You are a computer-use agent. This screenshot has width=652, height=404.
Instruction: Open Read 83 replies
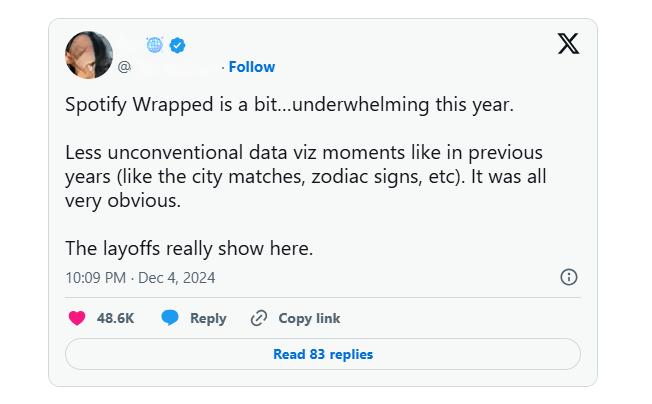(x=323, y=354)
